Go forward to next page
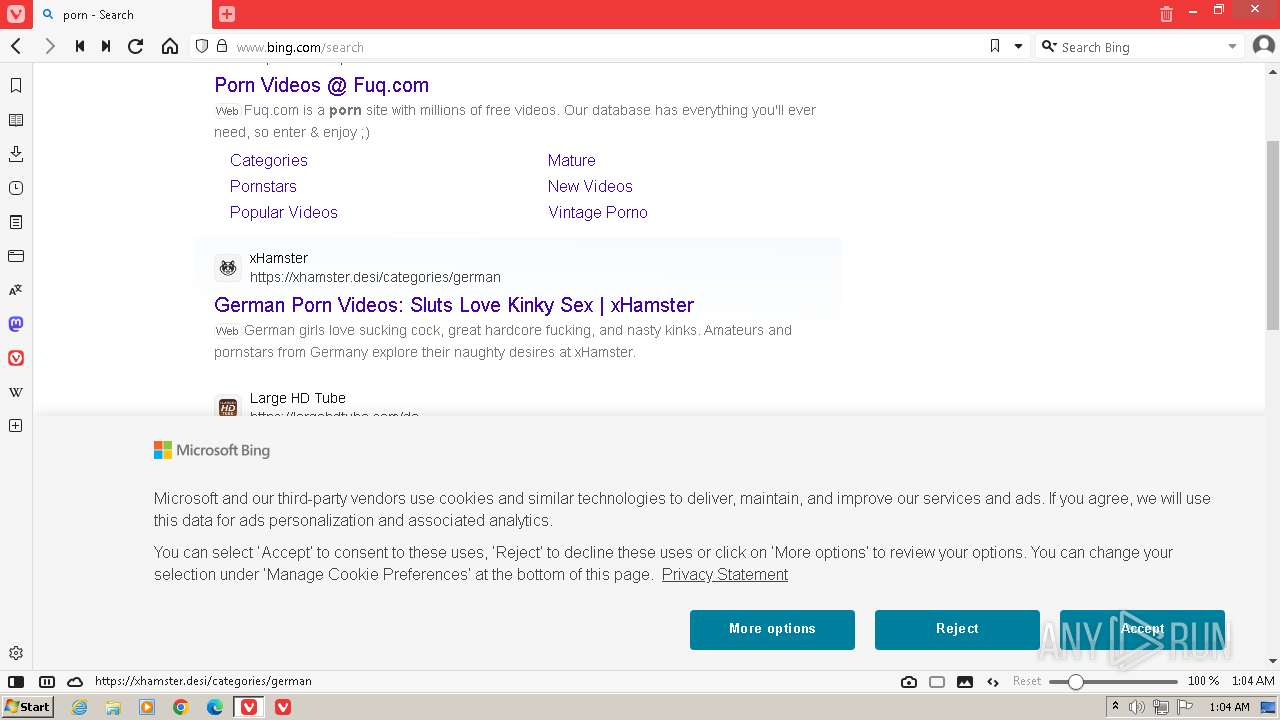The width and height of the screenshot is (1280, 720). point(49,46)
